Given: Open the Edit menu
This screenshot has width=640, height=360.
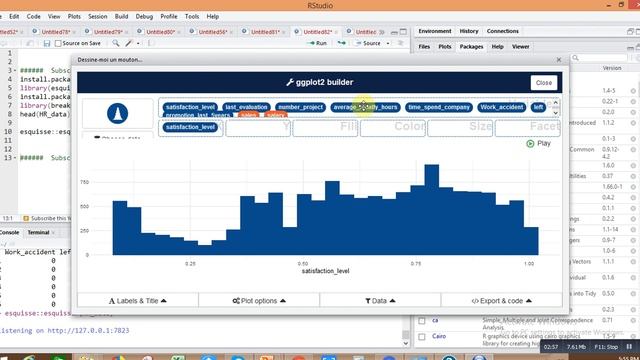Looking at the screenshot, I should (14, 16).
